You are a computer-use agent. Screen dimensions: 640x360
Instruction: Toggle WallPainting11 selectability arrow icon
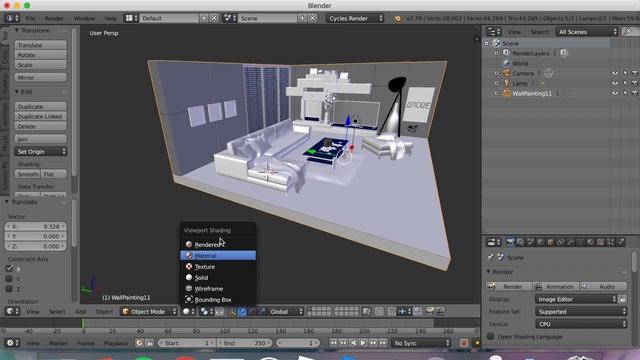[625, 93]
